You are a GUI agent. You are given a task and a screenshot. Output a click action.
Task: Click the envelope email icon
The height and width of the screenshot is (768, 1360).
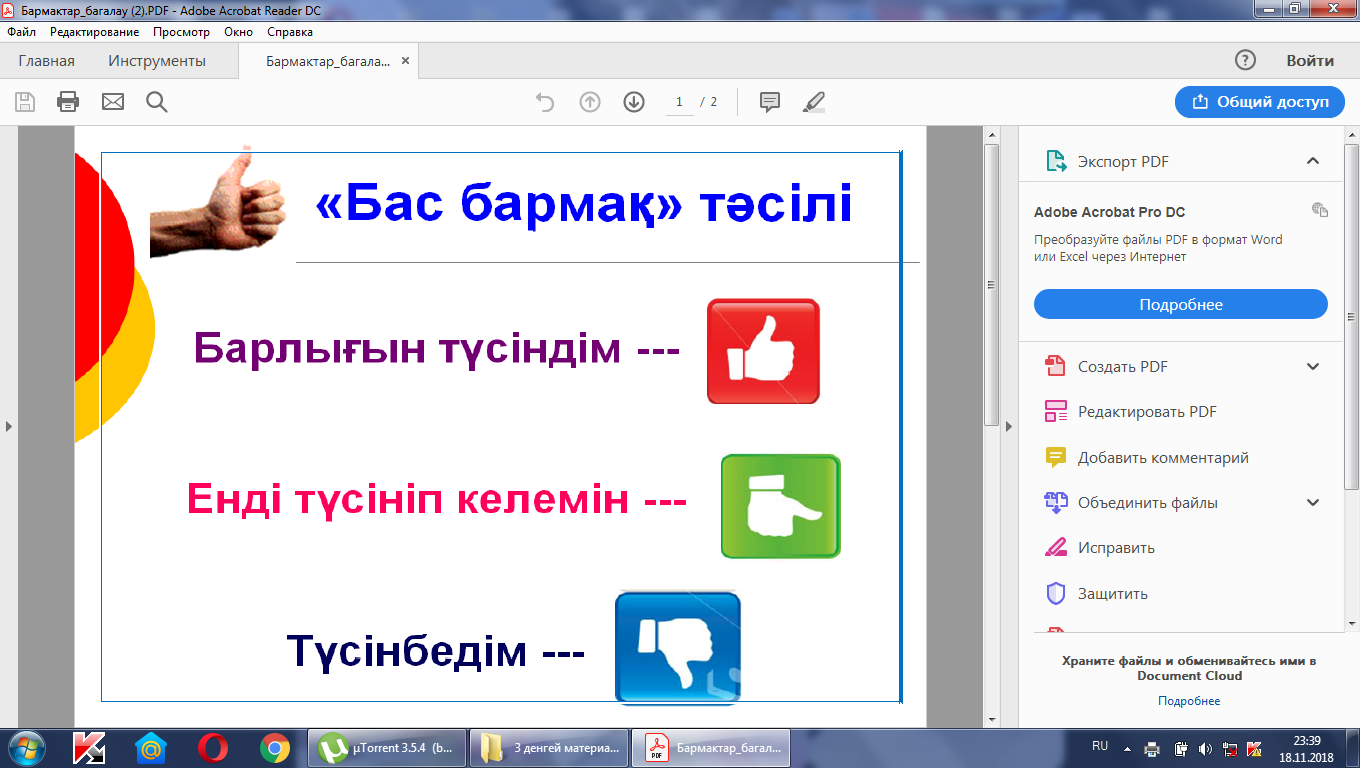tap(113, 102)
